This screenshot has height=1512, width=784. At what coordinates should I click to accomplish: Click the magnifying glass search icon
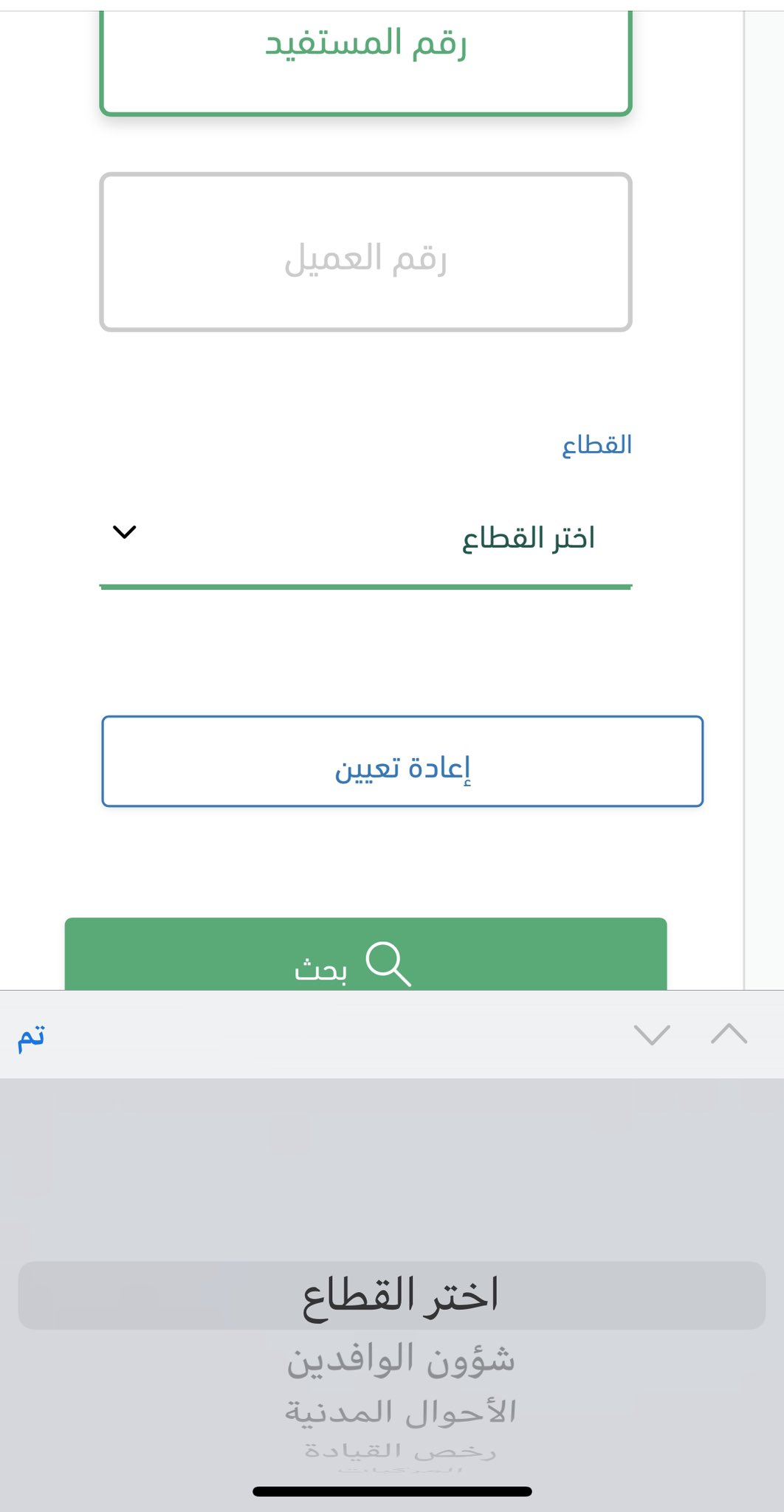pyautogui.click(x=388, y=963)
